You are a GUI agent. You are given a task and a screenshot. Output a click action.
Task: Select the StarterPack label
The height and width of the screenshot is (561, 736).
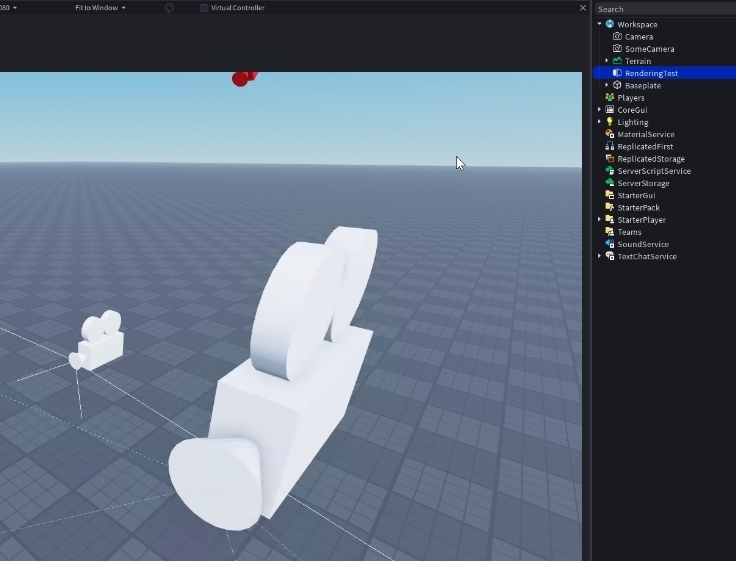[x=638, y=207]
